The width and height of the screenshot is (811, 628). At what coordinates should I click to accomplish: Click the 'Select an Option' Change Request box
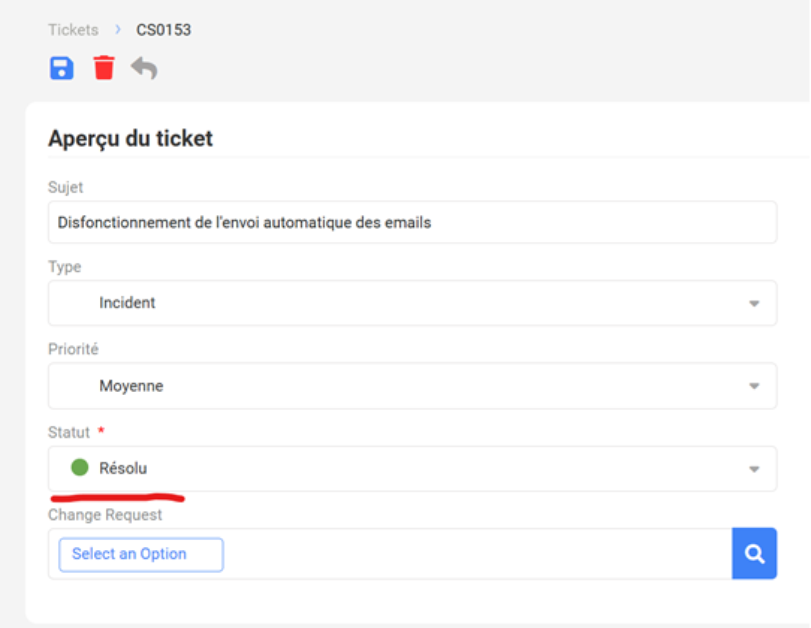(x=141, y=554)
